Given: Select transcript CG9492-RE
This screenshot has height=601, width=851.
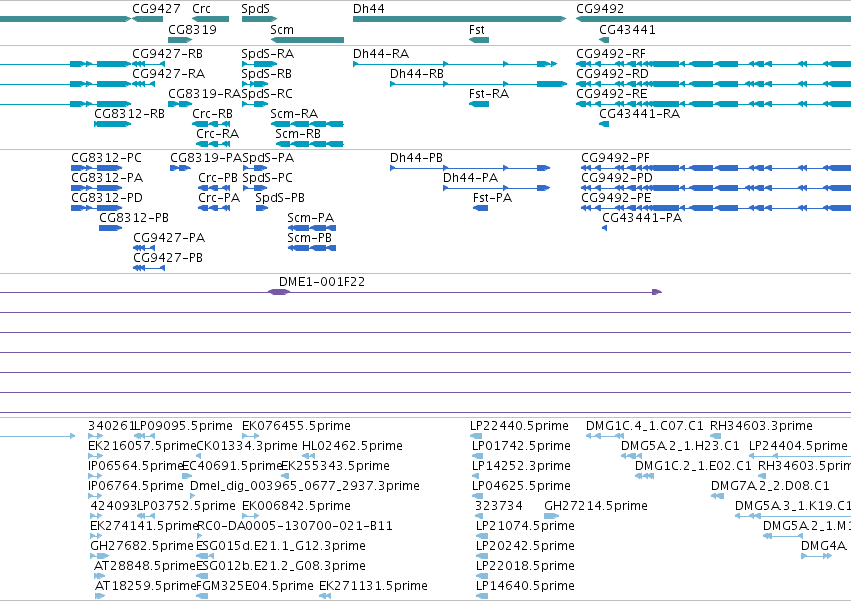Looking at the screenshot, I should pyautogui.click(x=713, y=104).
